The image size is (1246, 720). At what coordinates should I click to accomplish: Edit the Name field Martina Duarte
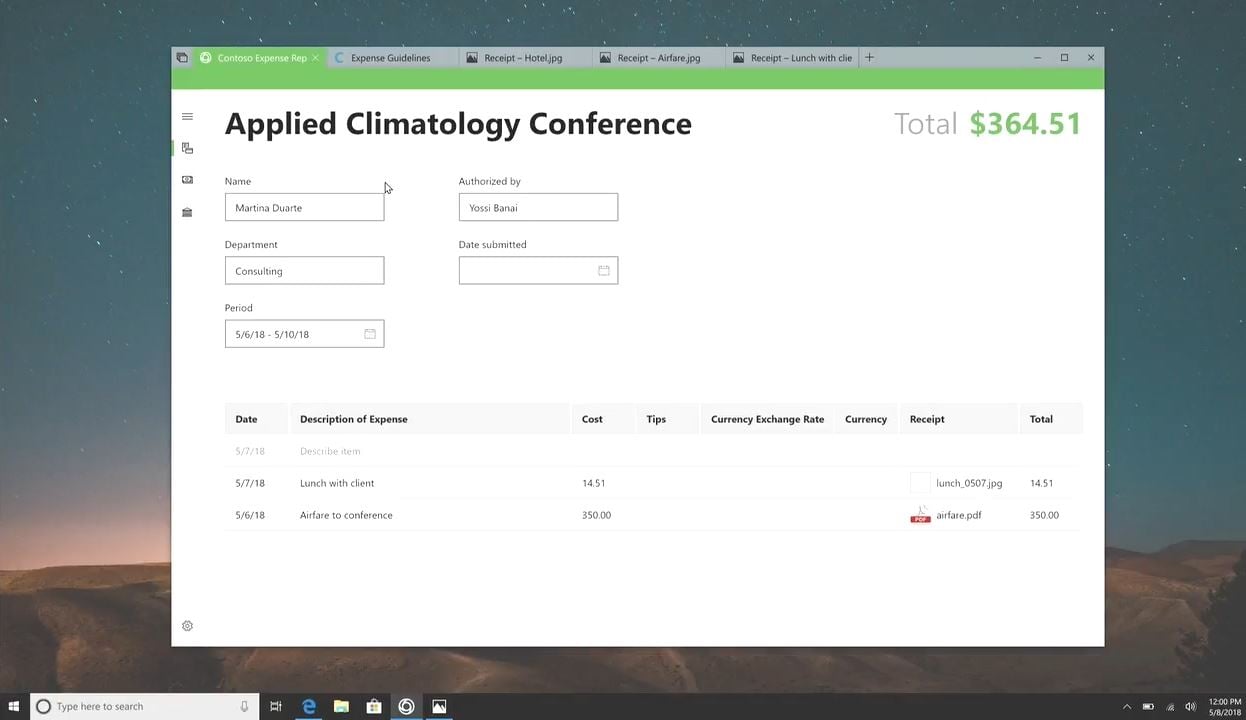pyautogui.click(x=304, y=207)
